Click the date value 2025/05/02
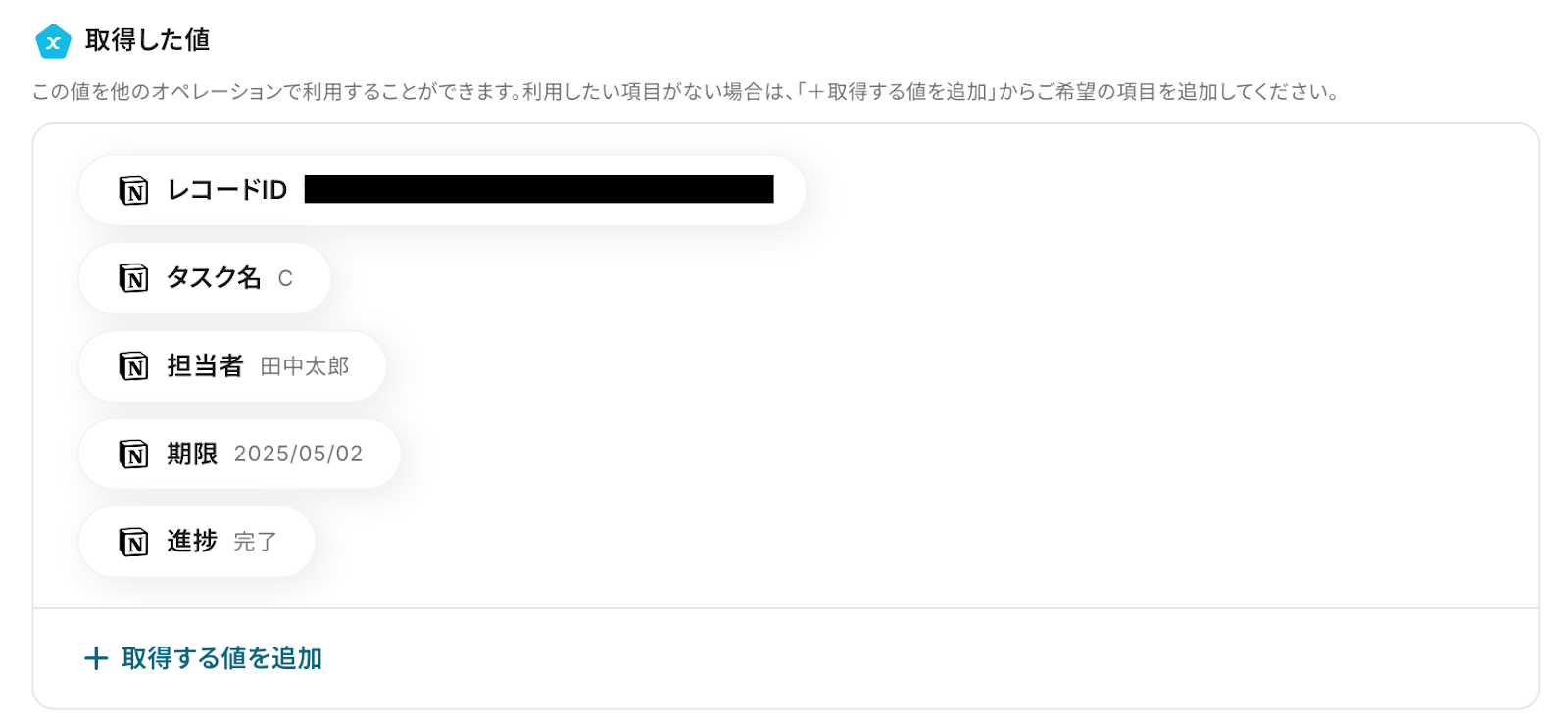 (x=298, y=454)
